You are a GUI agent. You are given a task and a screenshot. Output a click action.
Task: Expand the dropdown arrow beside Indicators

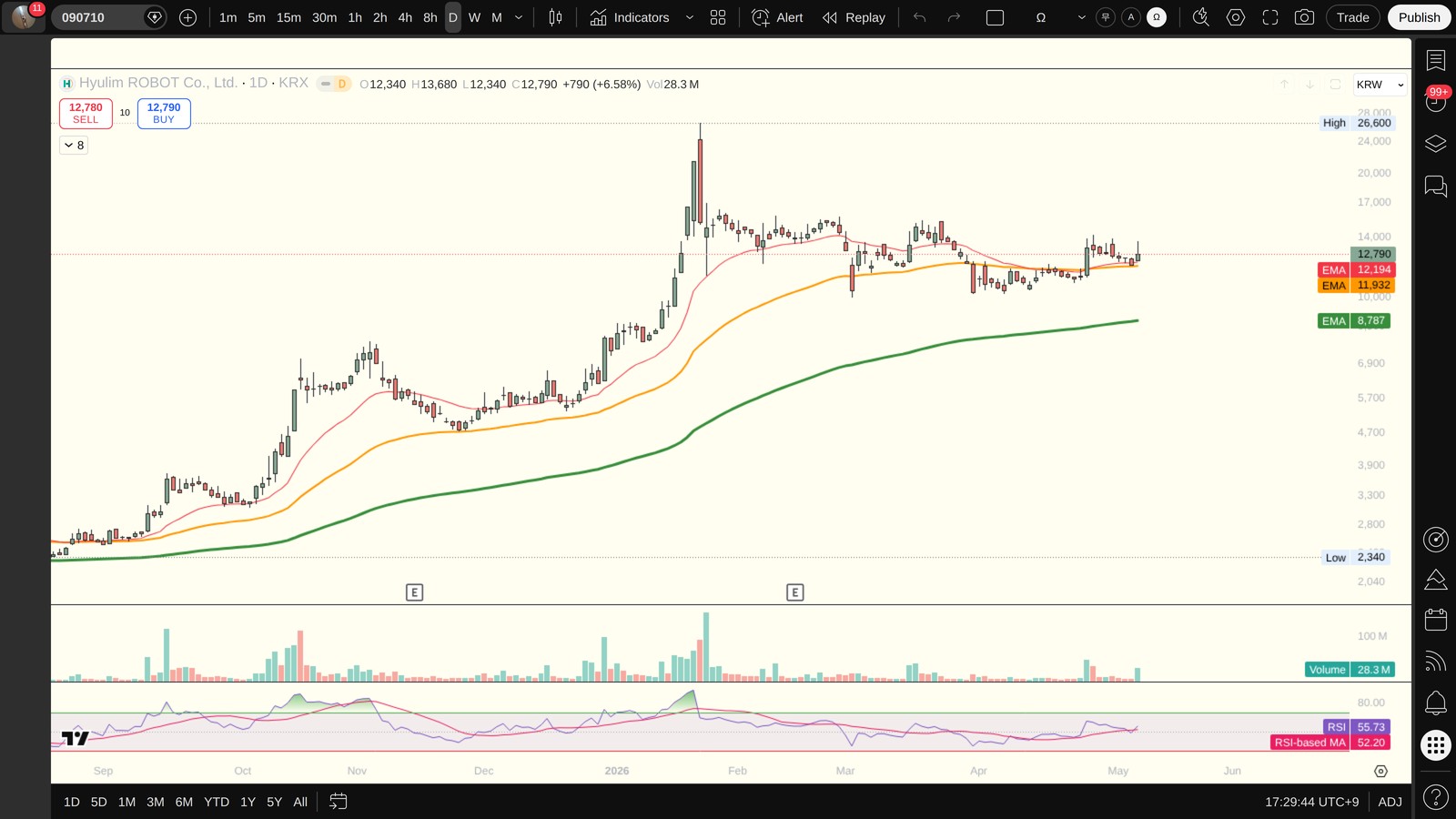pos(689,17)
